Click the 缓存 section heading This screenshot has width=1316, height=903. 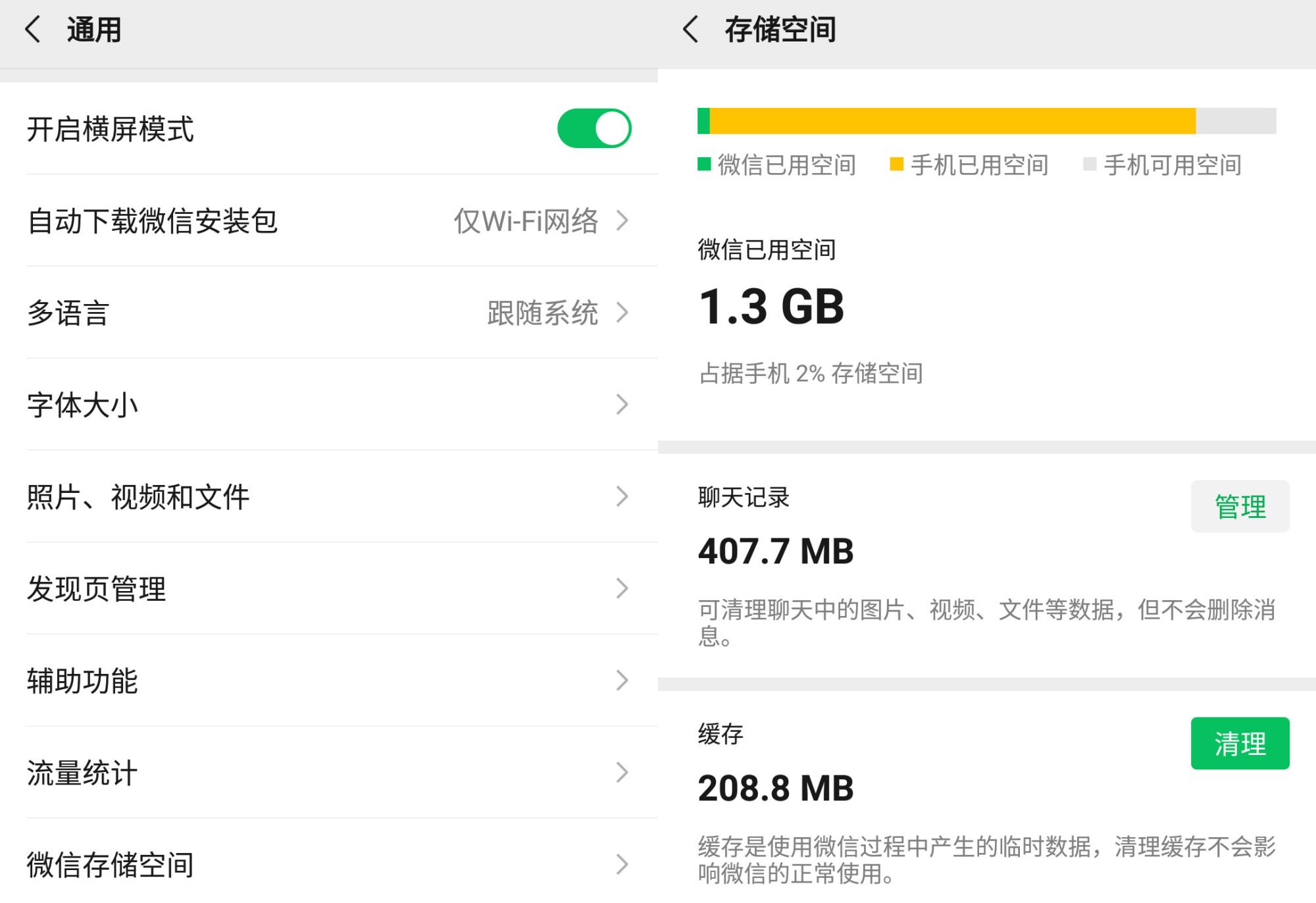[x=721, y=734]
